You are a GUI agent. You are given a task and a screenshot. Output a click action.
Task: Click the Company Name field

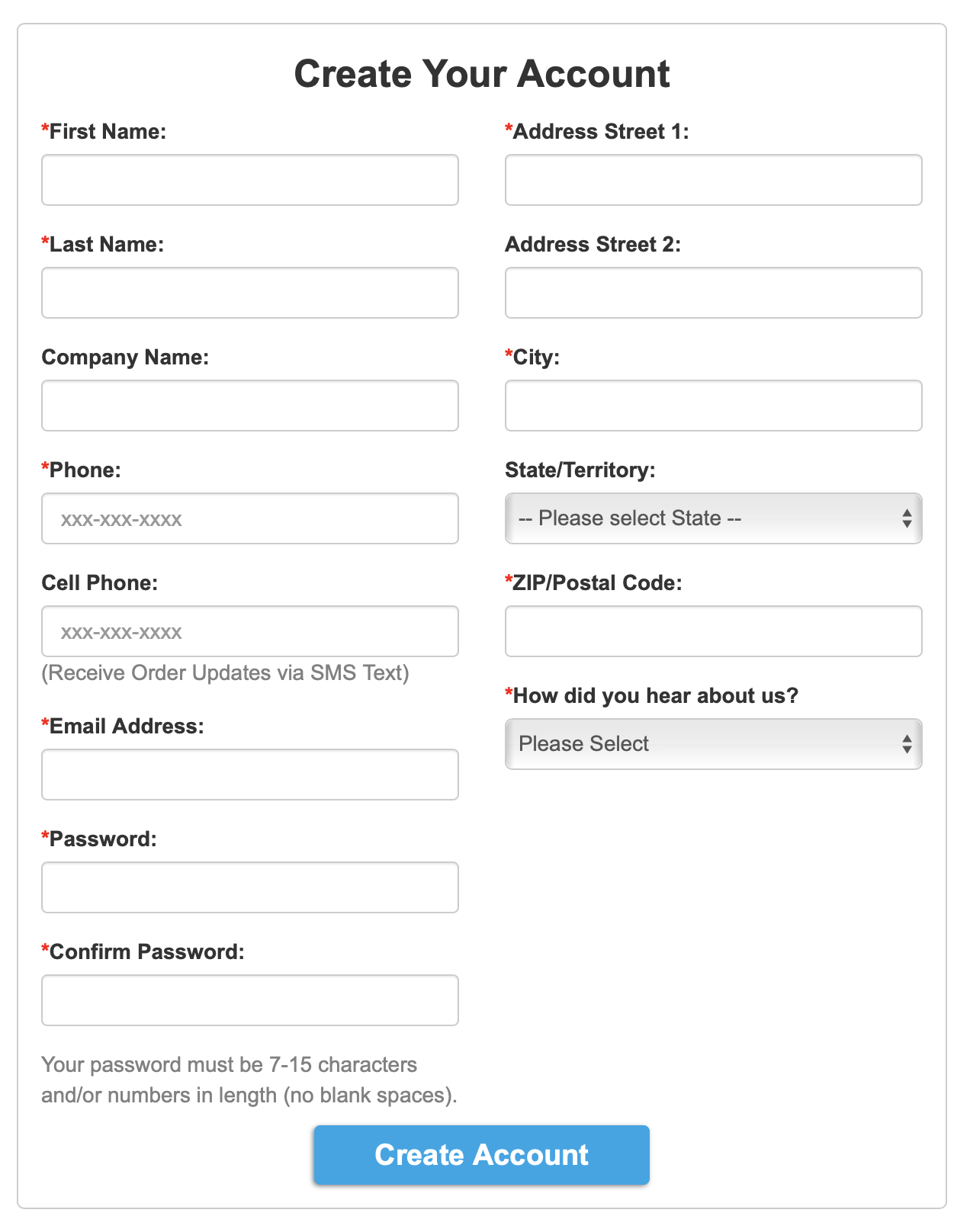click(250, 406)
